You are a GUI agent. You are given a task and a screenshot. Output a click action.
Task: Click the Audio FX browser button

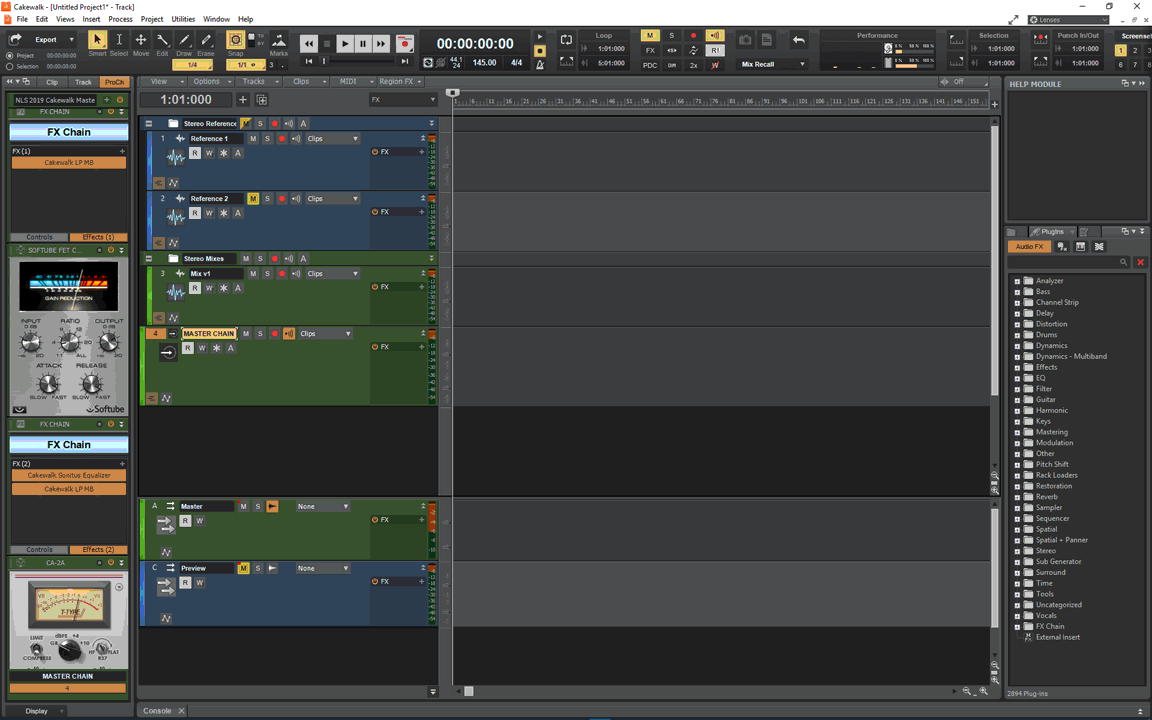tap(1029, 247)
